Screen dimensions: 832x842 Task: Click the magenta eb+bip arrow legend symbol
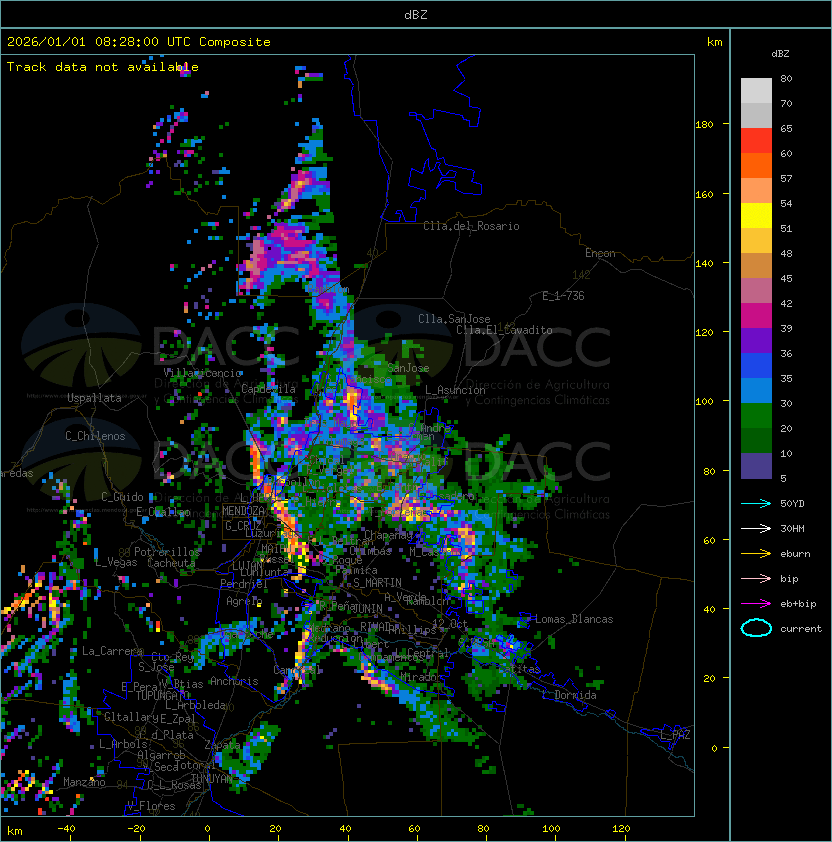tap(756, 604)
